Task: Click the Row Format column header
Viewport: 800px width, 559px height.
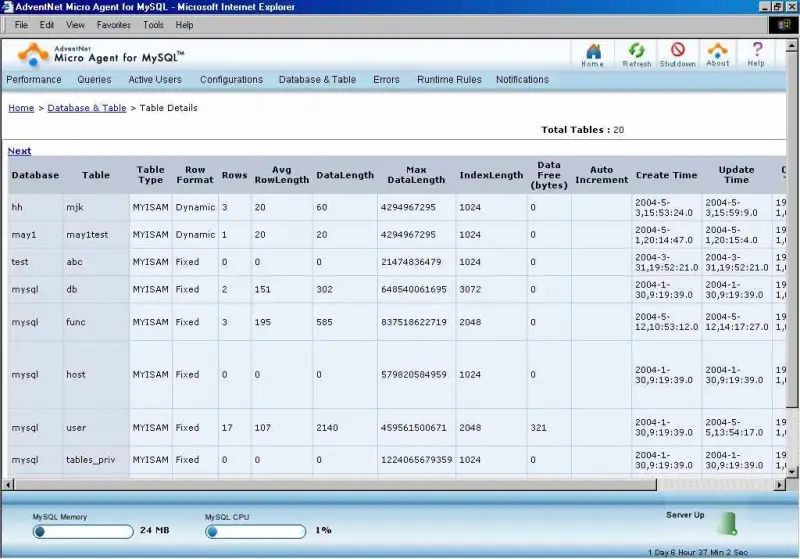Action: click(195, 174)
